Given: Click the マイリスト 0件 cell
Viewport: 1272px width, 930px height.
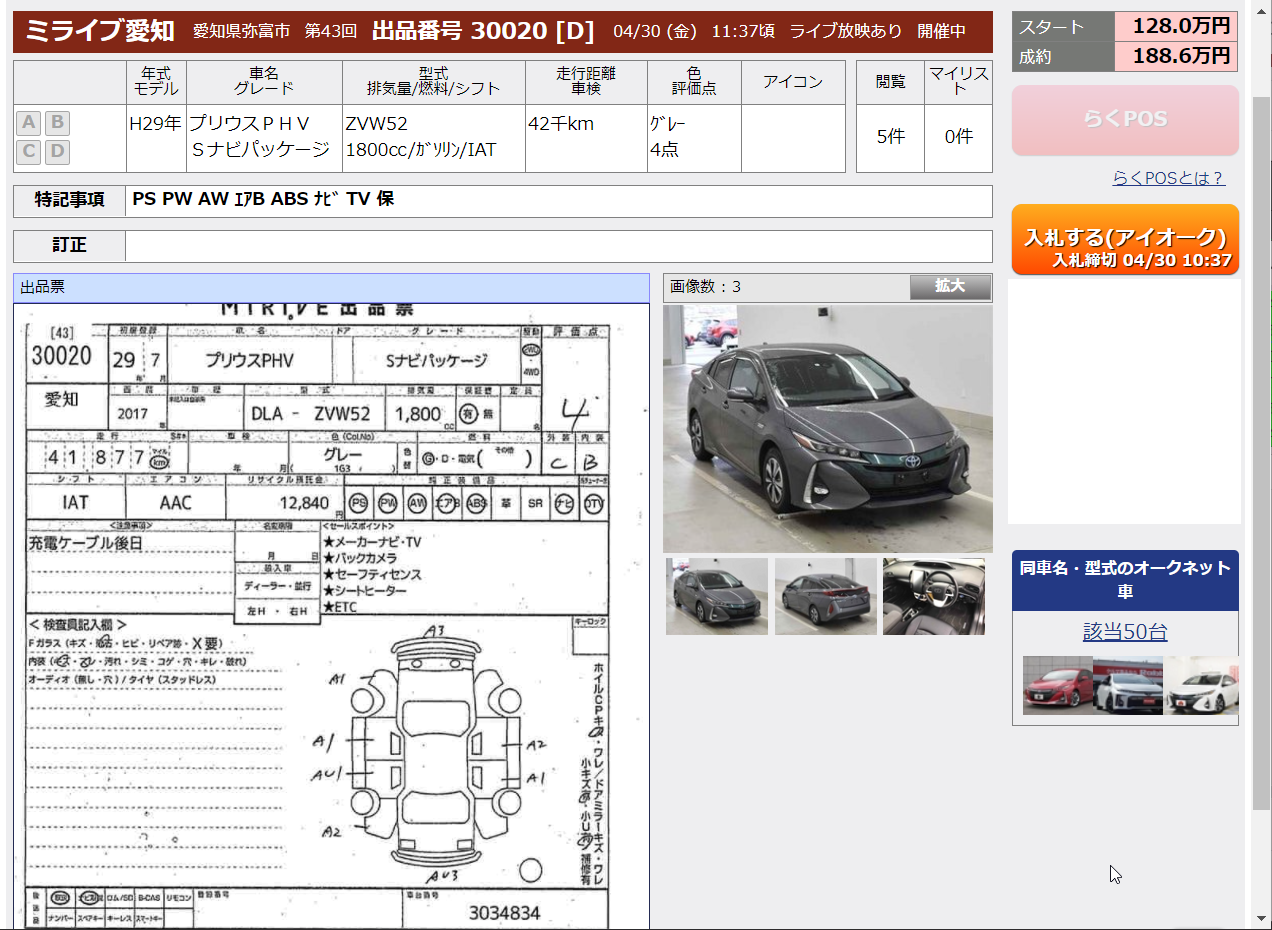Looking at the screenshot, I should pyautogui.click(x=958, y=137).
